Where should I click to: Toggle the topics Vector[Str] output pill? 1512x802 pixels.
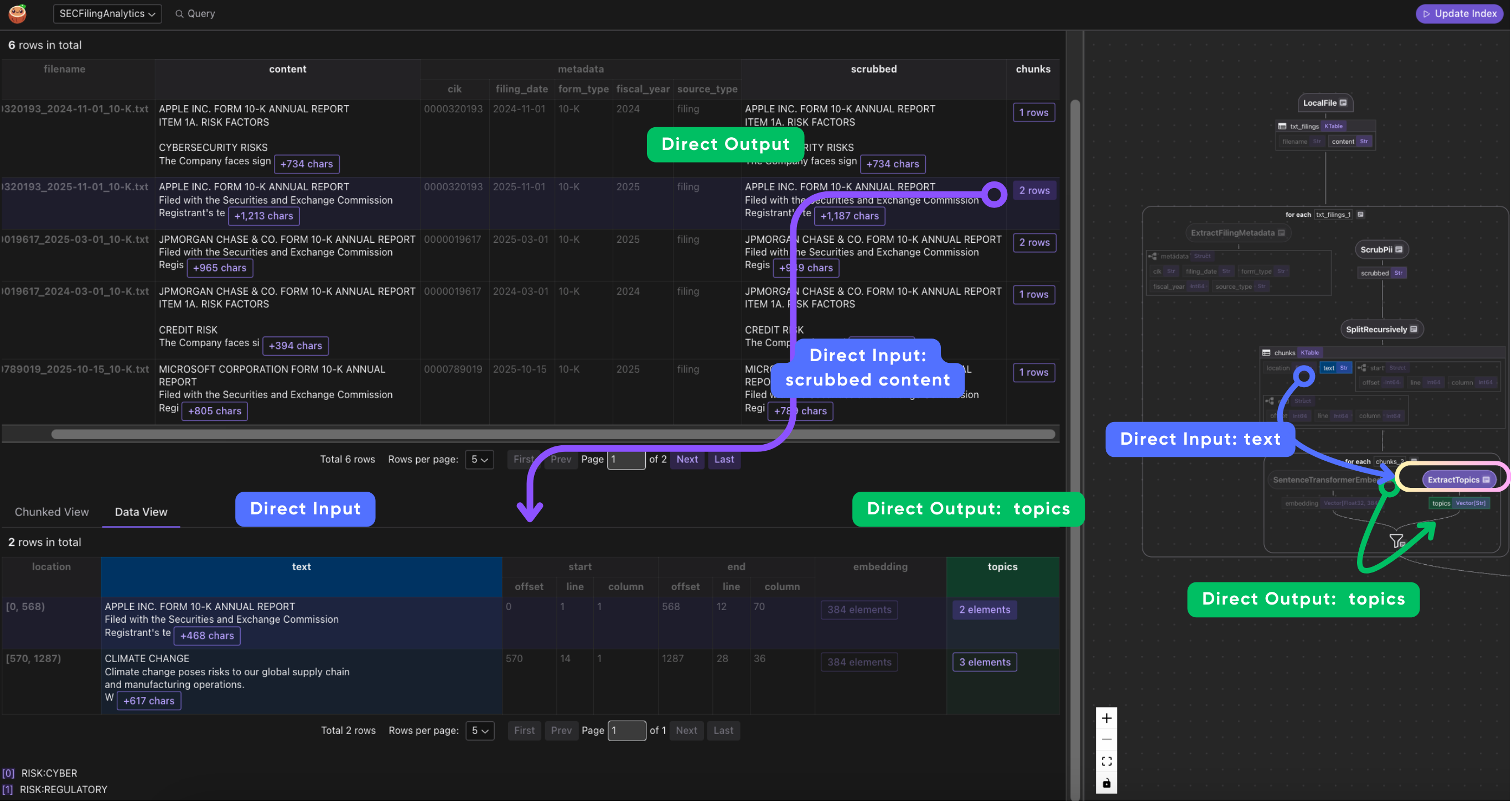click(x=1460, y=503)
